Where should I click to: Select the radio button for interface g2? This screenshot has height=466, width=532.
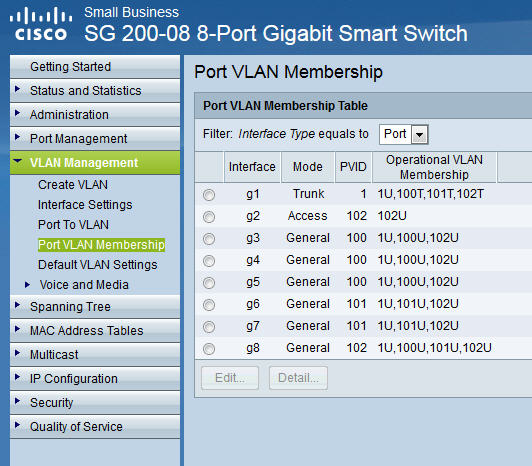[209, 217]
